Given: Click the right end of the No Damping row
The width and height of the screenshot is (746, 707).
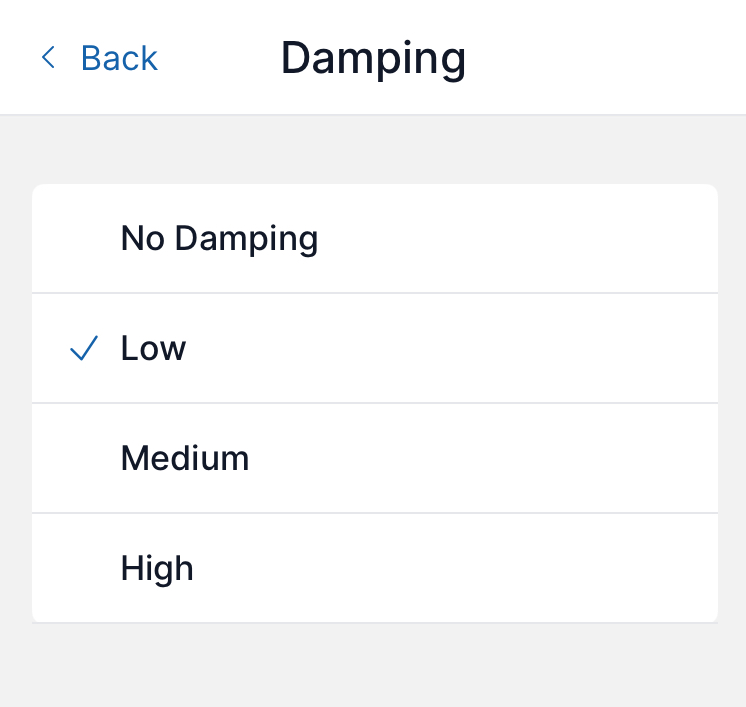Looking at the screenshot, I should tap(680, 239).
